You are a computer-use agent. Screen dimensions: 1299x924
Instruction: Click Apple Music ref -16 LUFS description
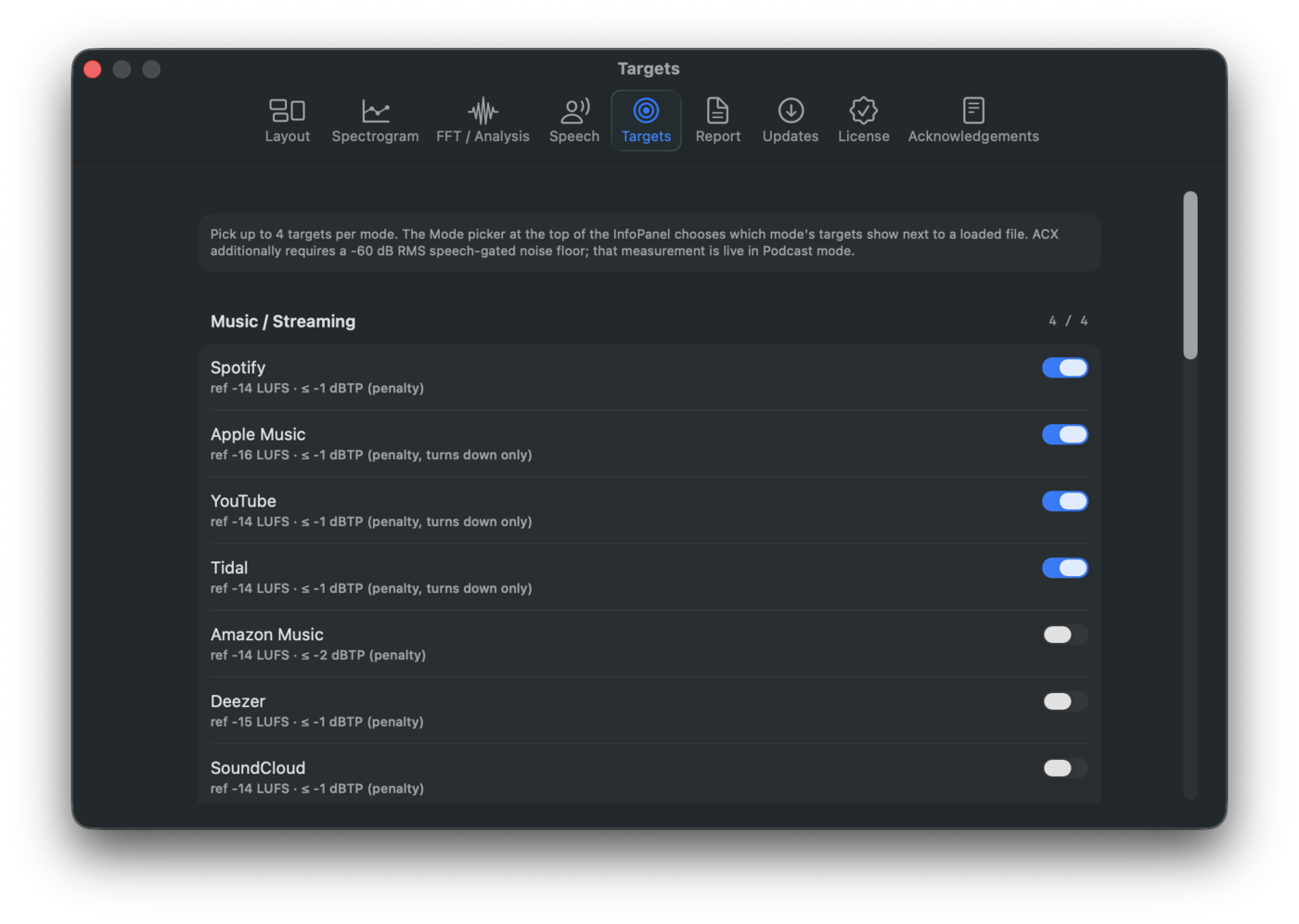(371, 455)
